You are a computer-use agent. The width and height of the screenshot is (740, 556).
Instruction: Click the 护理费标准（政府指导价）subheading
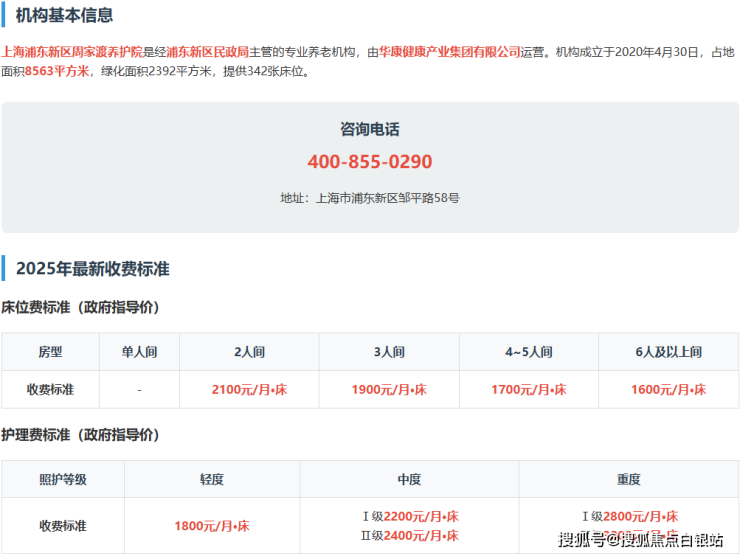(80, 435)
